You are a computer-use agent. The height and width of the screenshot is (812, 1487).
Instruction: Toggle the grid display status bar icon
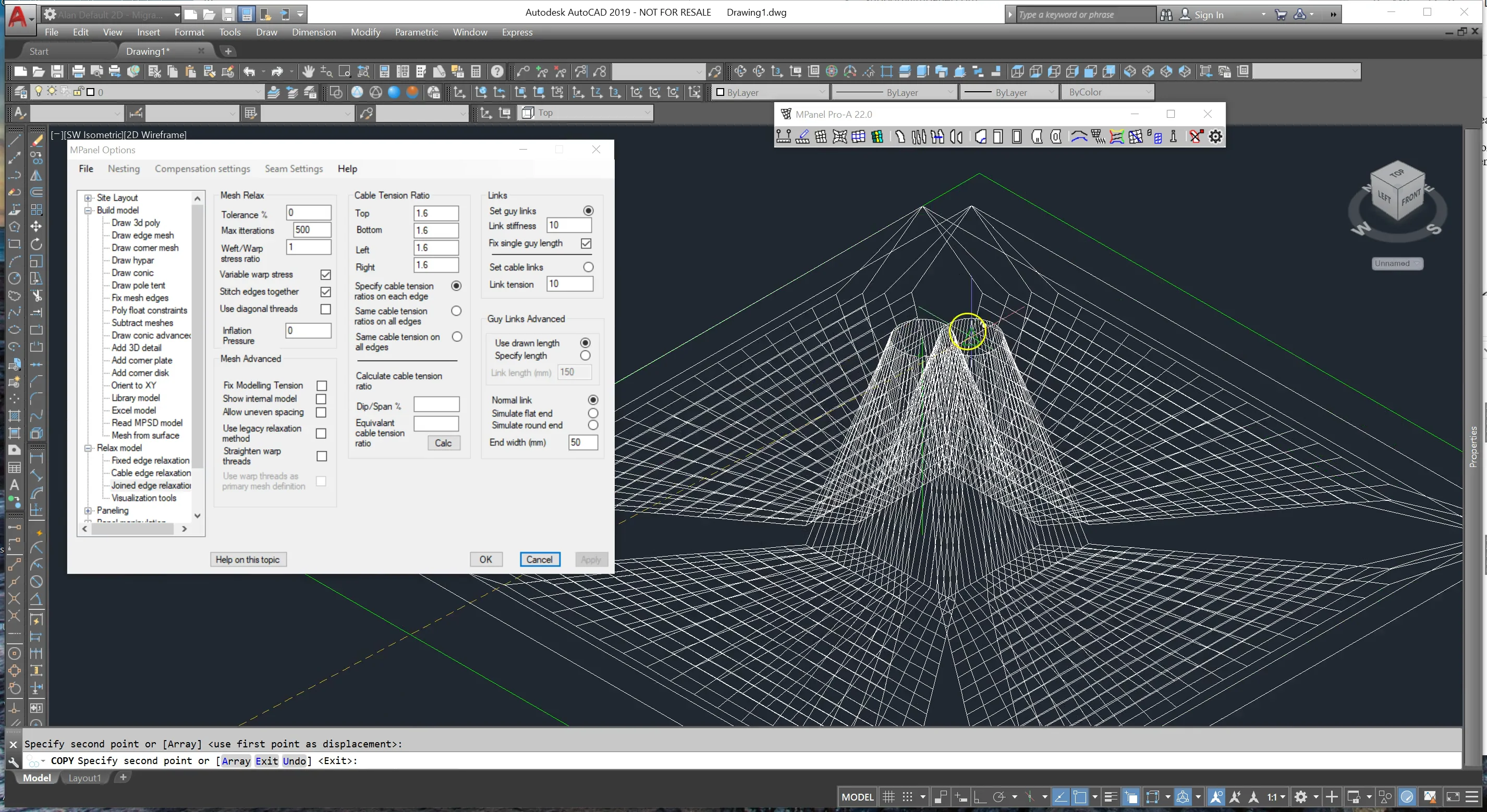(889, 797)
